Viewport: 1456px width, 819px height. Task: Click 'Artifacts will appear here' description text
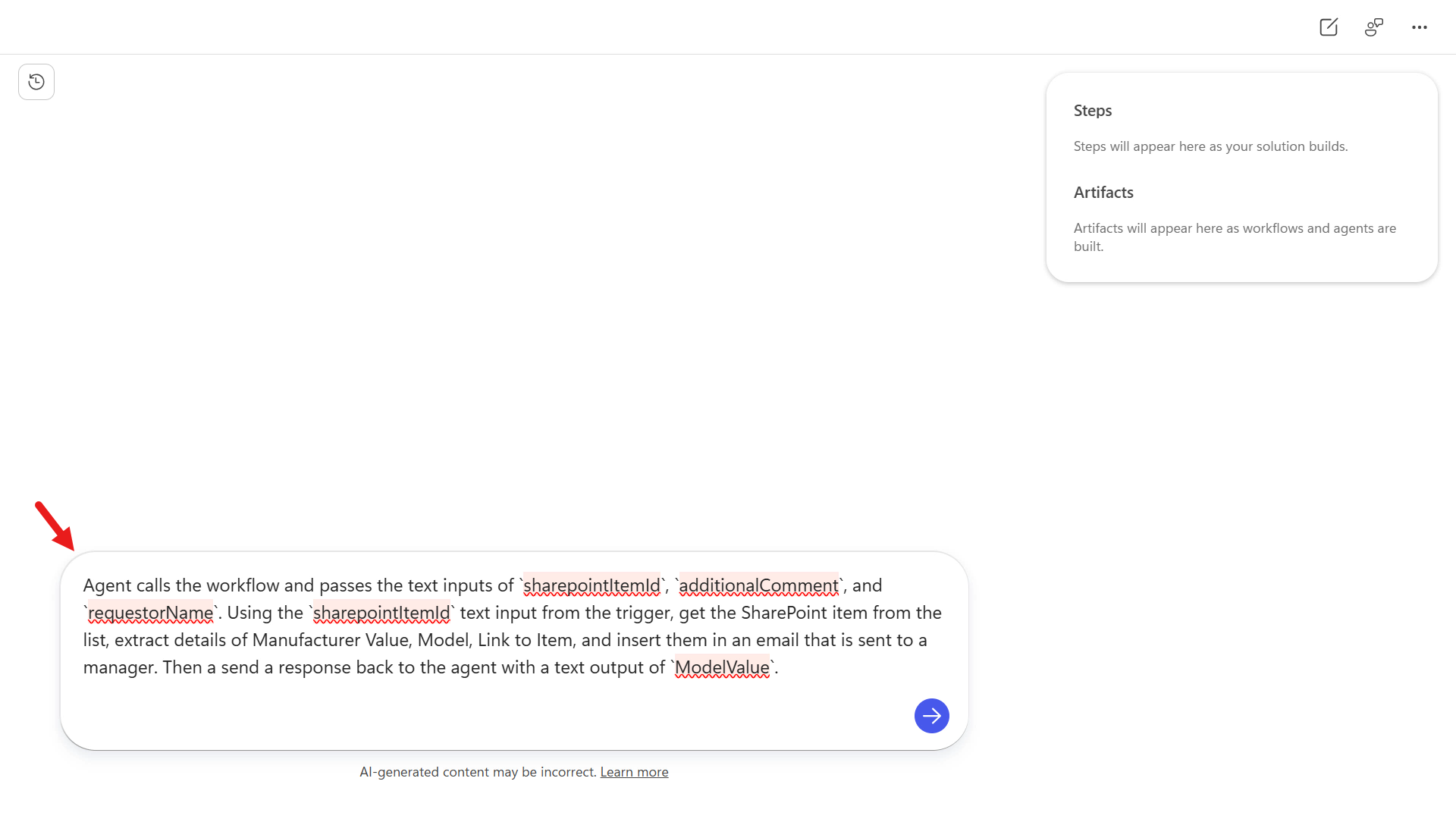pos(1235,237)
